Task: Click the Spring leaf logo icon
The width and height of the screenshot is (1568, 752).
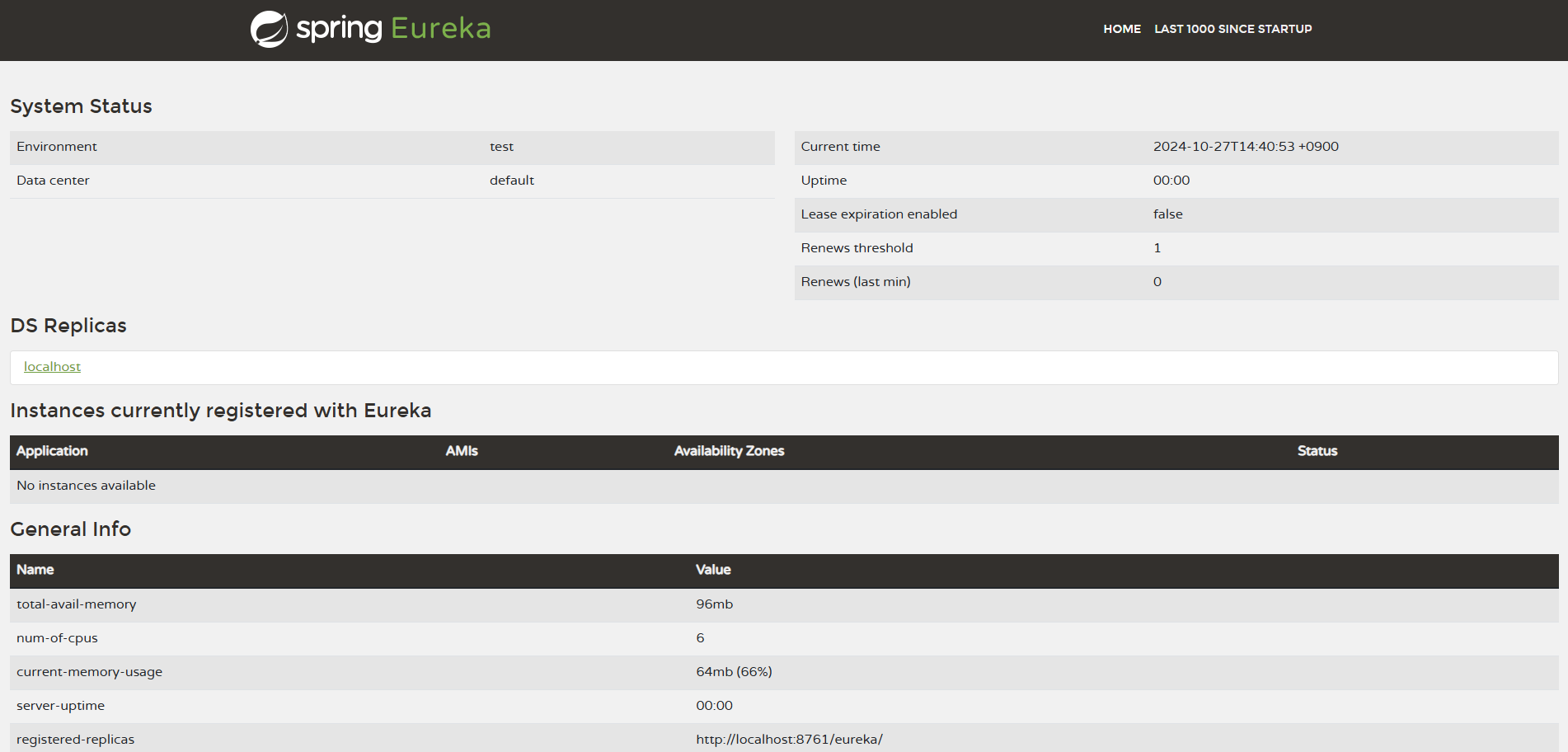Action: [x=270, y=29]
